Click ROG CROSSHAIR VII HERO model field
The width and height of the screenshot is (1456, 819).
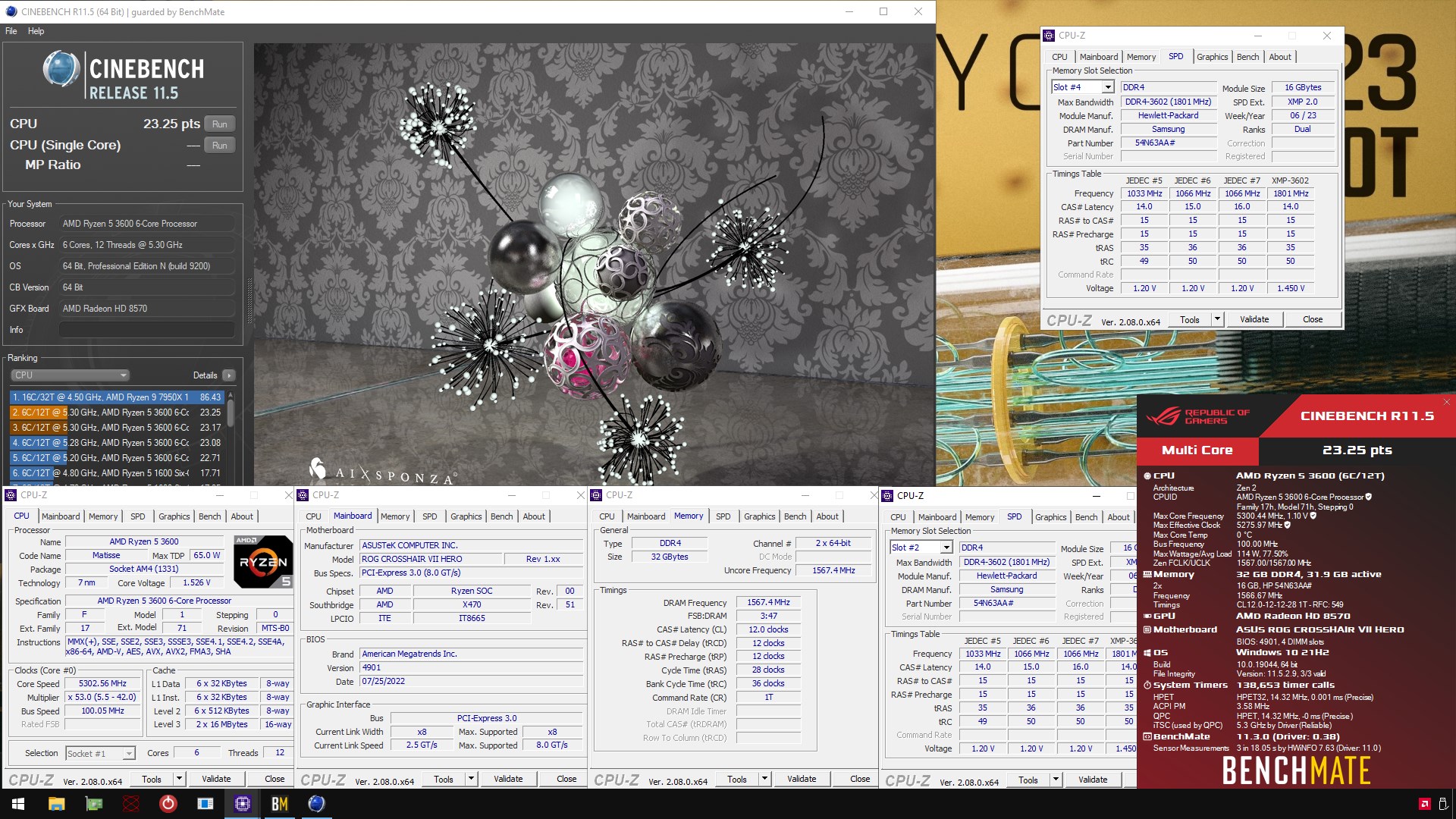[431, 560]
